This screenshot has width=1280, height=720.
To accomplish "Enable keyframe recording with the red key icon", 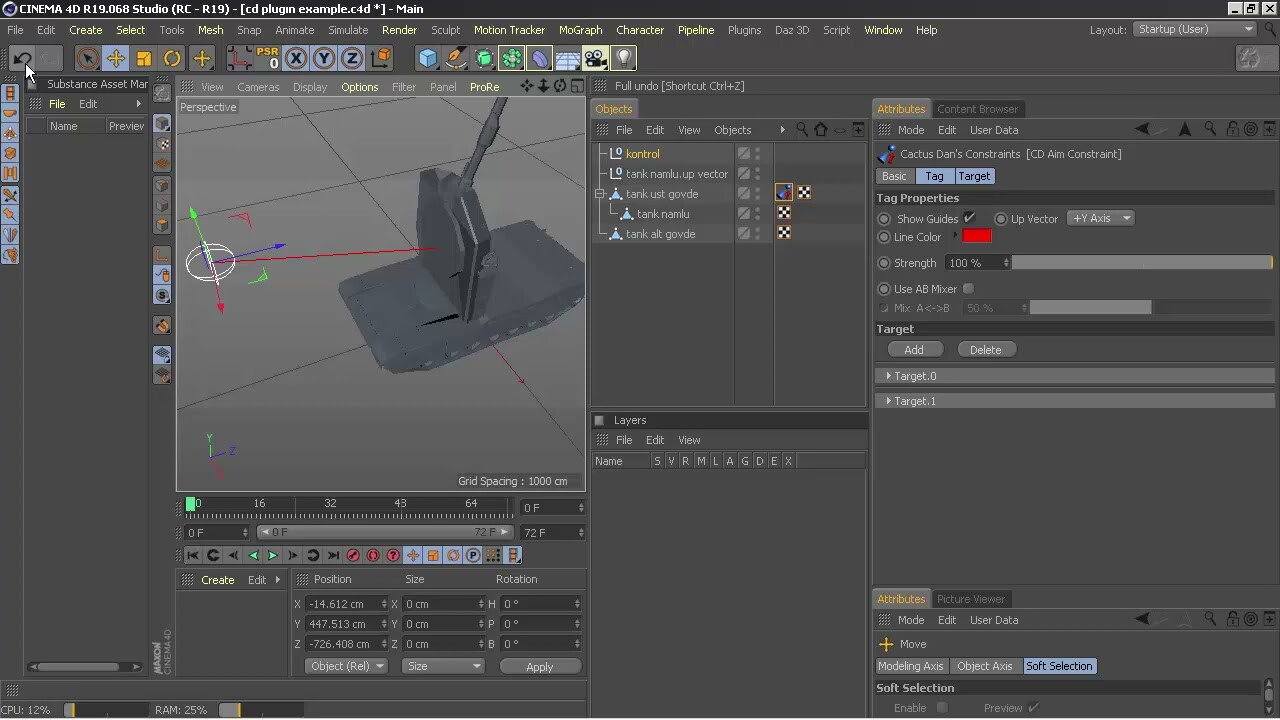I will (x=353, y=555).
